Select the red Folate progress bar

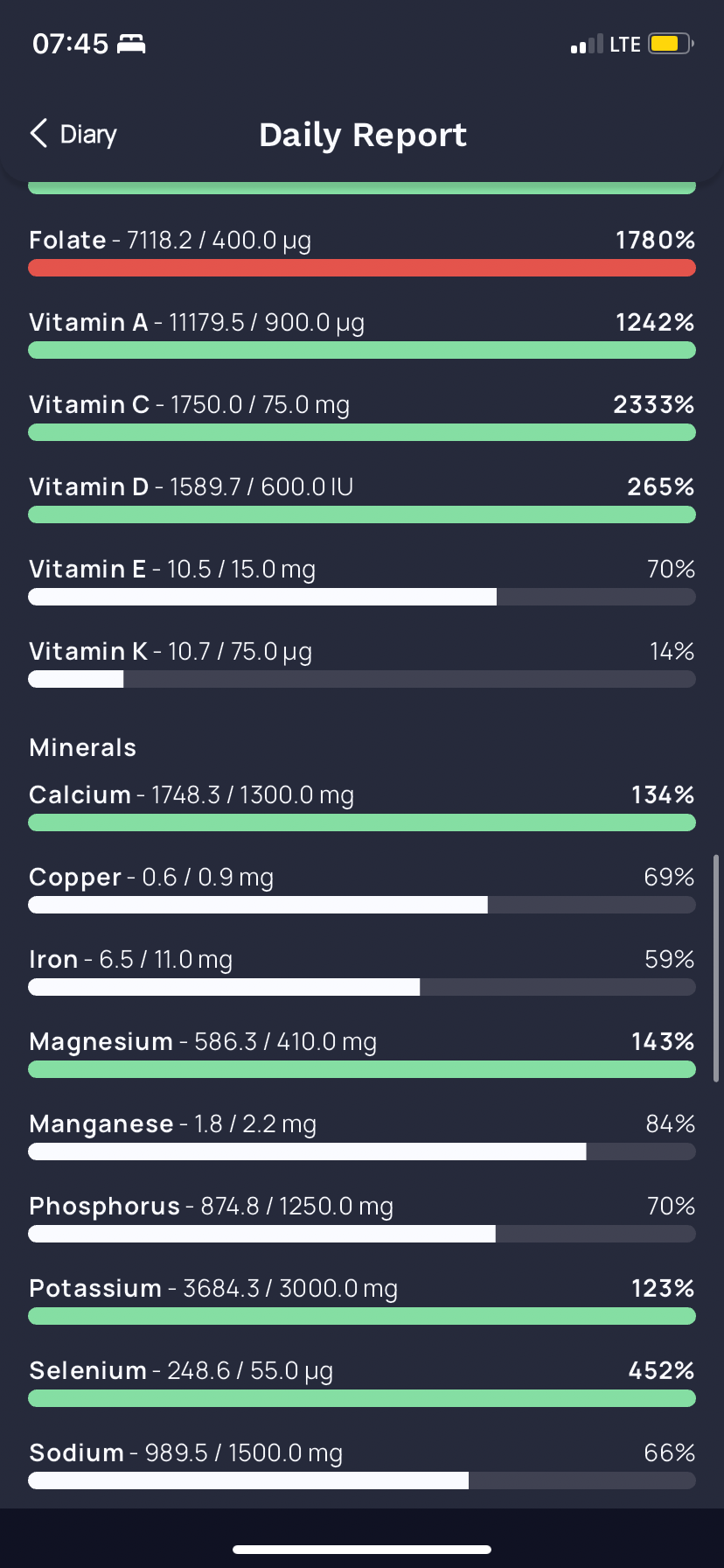pyautogui.click(x=362, y=268)
